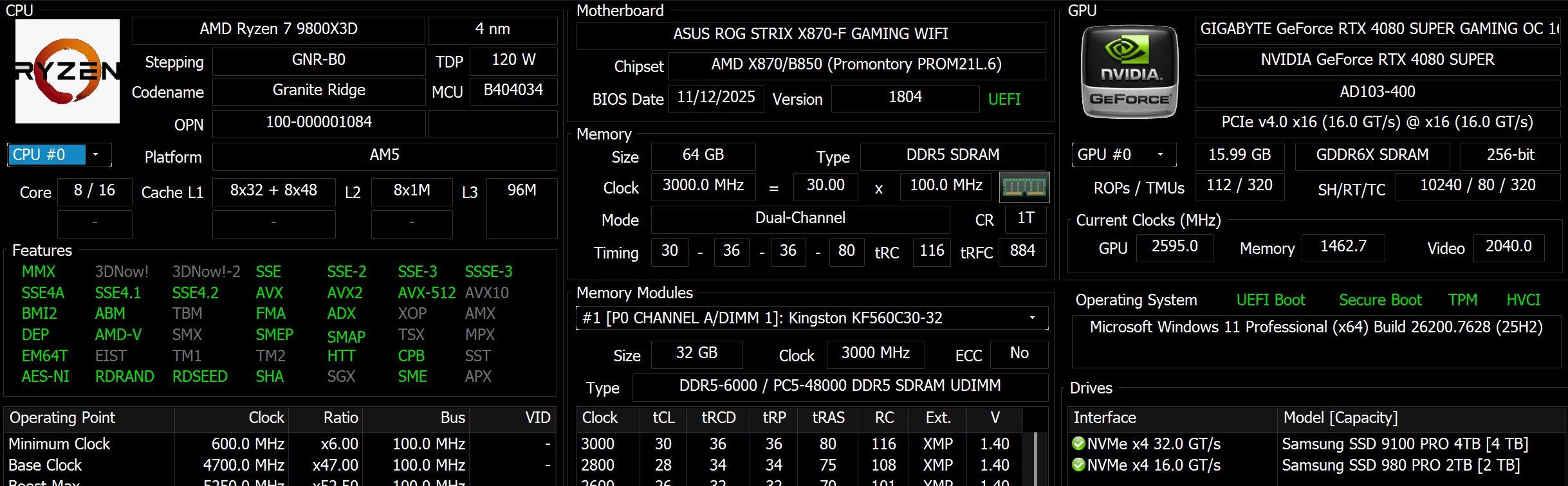Select the 2800 MHz XMP timing row
The height and width of the screenshot is (486, 1568).
pyautogui.click(x=798, y=465)
